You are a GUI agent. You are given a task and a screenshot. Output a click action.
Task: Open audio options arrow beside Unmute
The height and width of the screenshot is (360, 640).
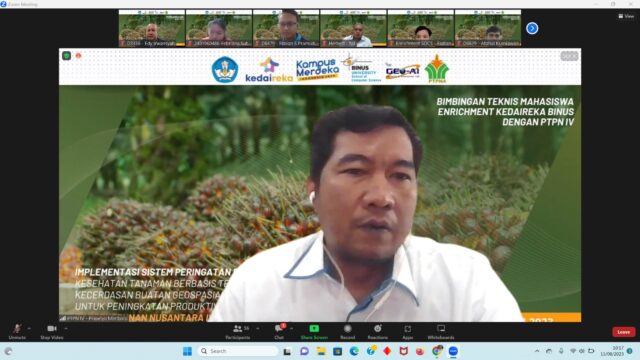29,328
